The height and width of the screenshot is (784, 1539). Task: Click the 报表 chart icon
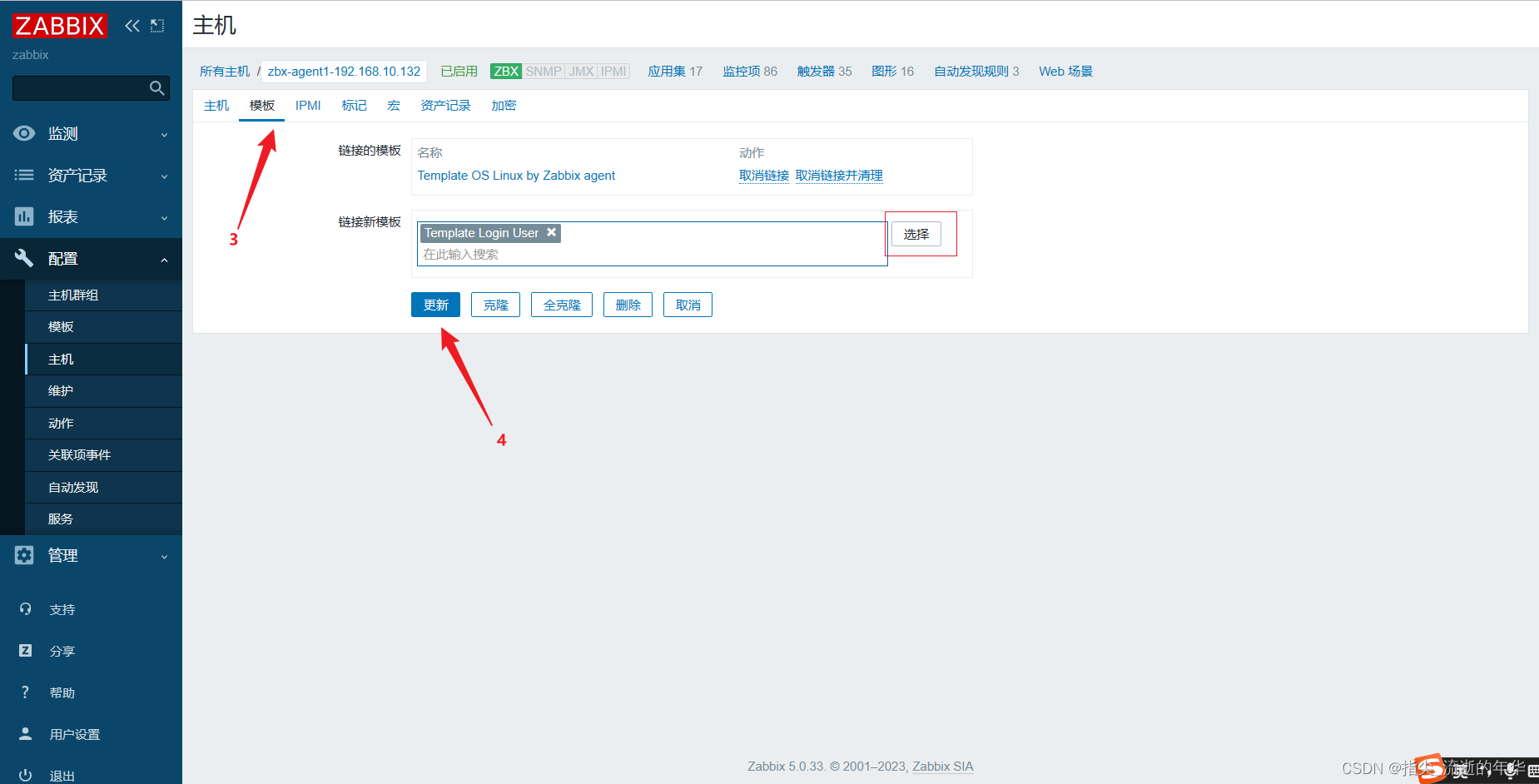click(x=24, y=216)
